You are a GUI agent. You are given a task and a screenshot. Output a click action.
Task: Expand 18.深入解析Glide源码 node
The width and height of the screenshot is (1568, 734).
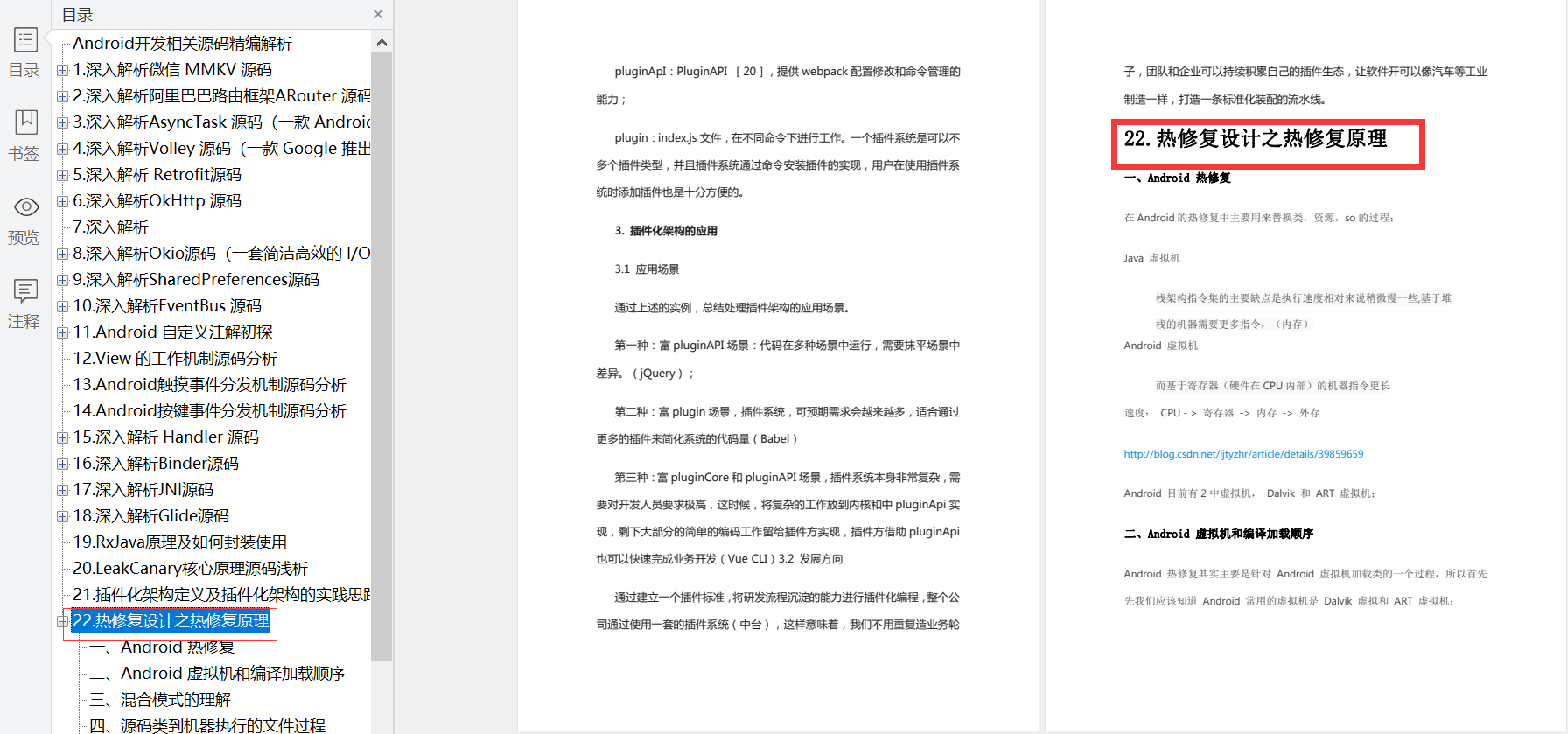(62, 516)
